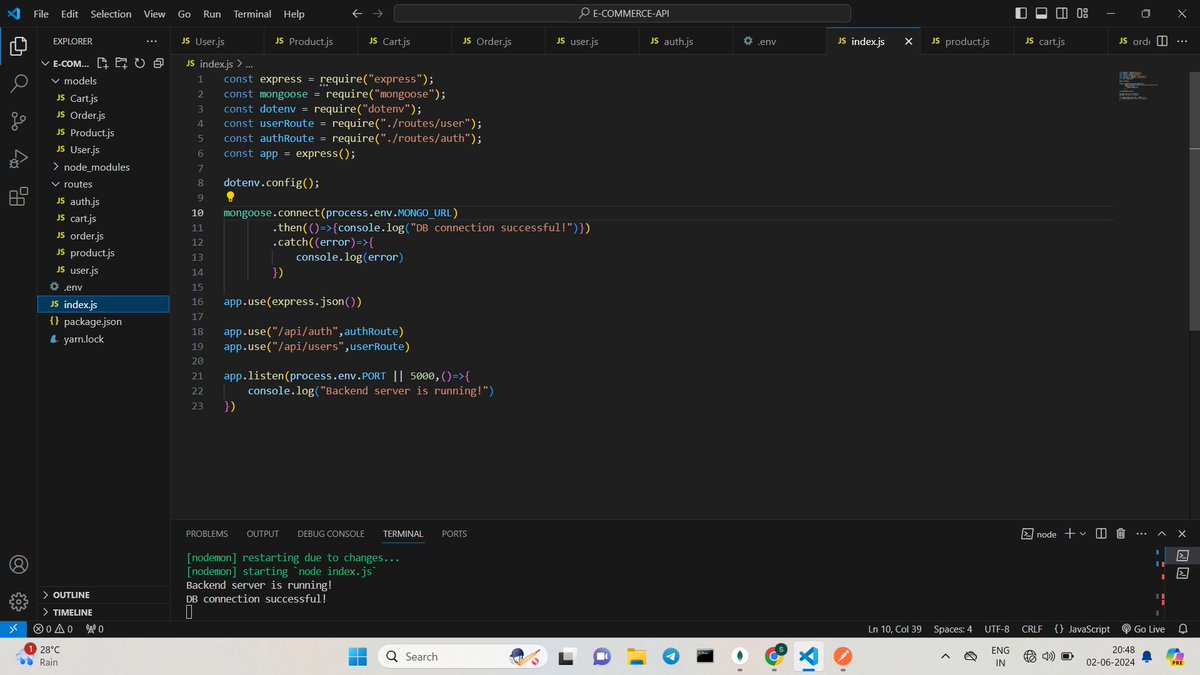The image size is (1200, 675).
Task: Create a new folder in Explorer
Action: (121, 63)
